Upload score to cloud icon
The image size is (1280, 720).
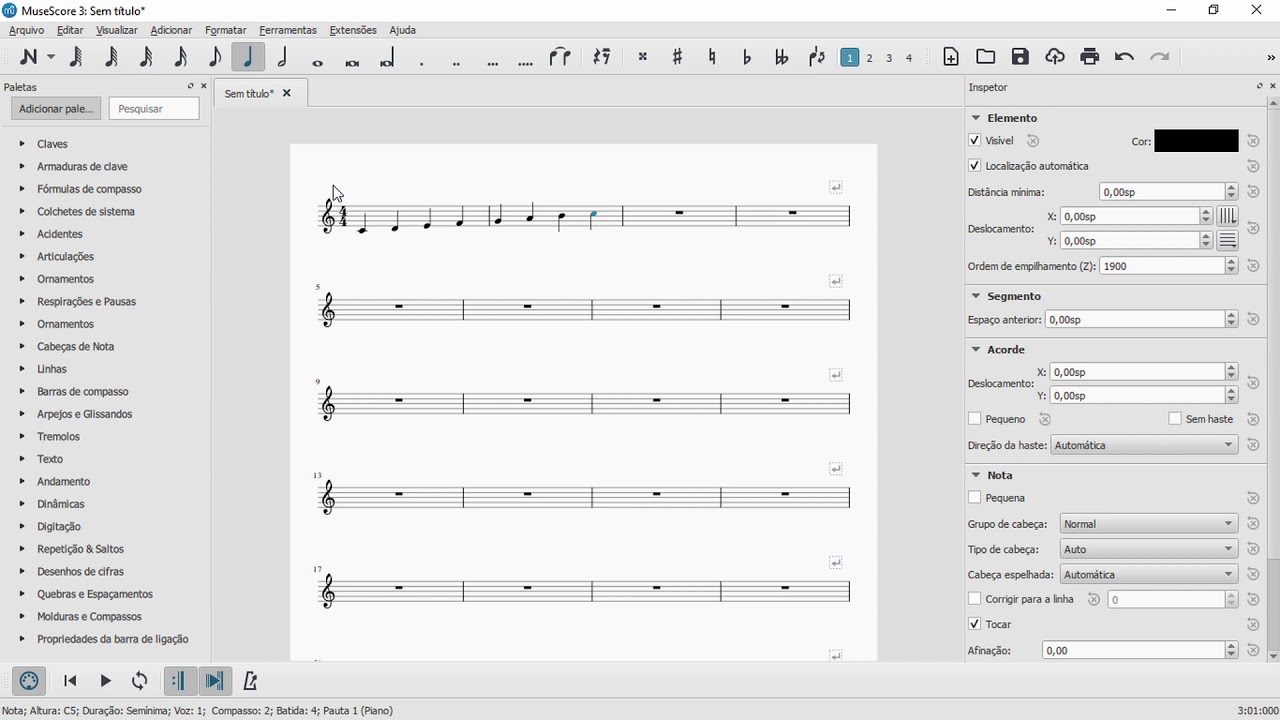tap(1055, 57)
